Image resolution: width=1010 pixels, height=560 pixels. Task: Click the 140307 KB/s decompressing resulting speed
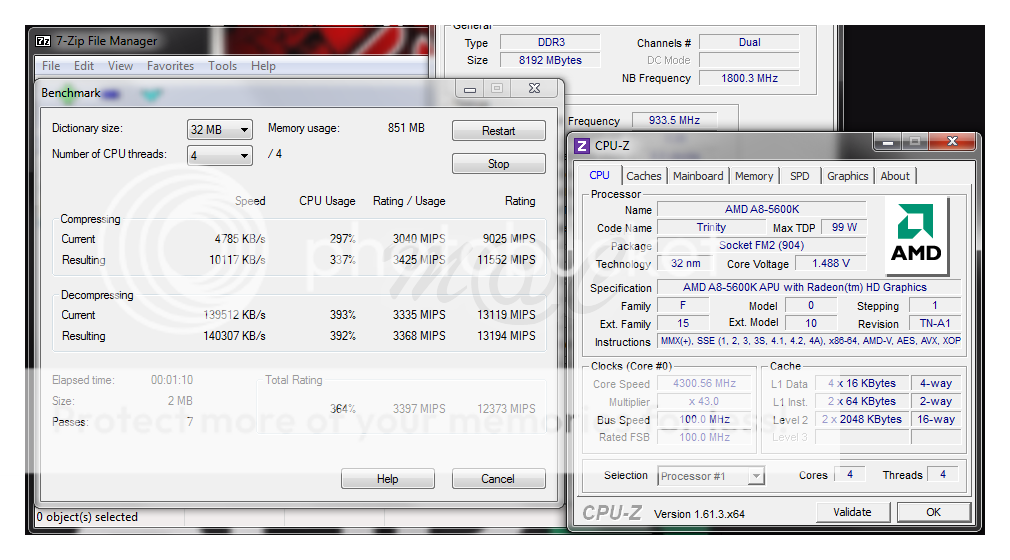click(234, 336)
